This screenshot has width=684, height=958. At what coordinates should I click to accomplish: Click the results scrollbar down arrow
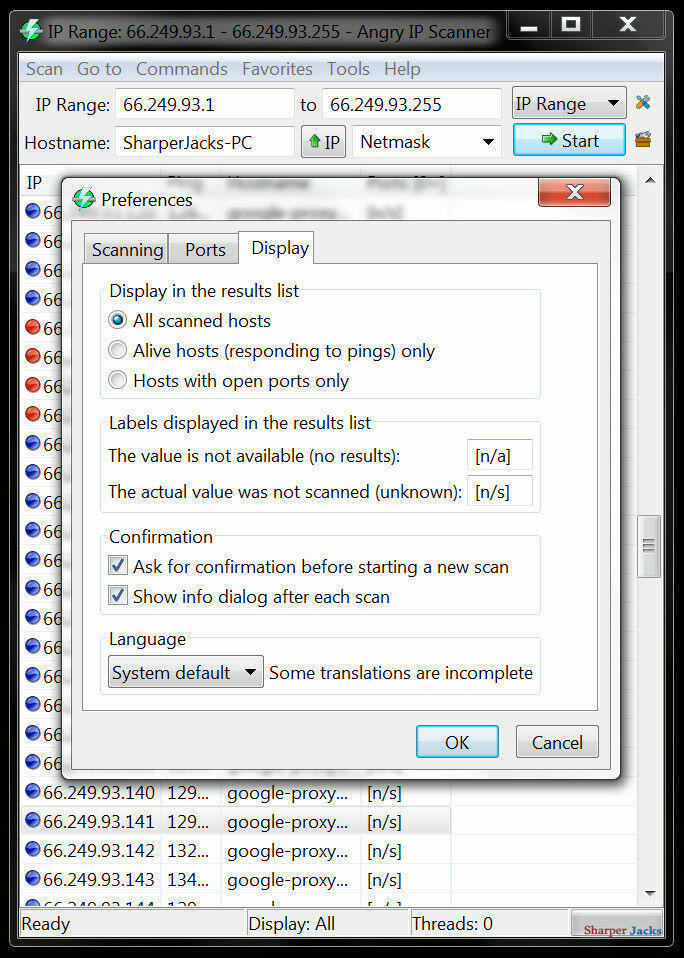pyautogui.click(x=650, y=894)
